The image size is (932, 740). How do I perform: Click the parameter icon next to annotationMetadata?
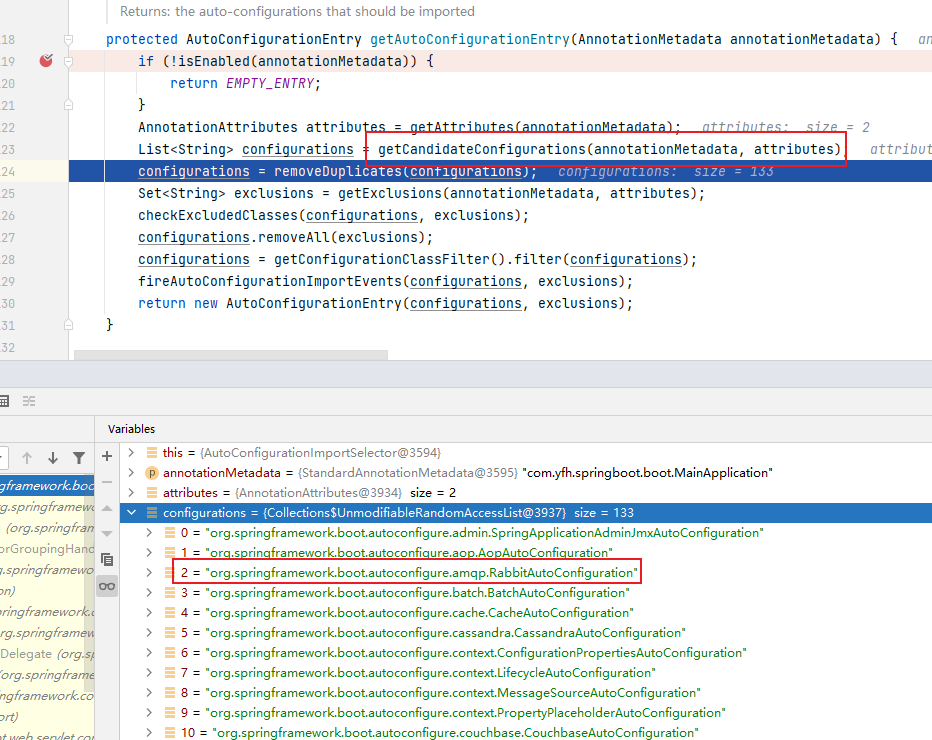point(152,473)
